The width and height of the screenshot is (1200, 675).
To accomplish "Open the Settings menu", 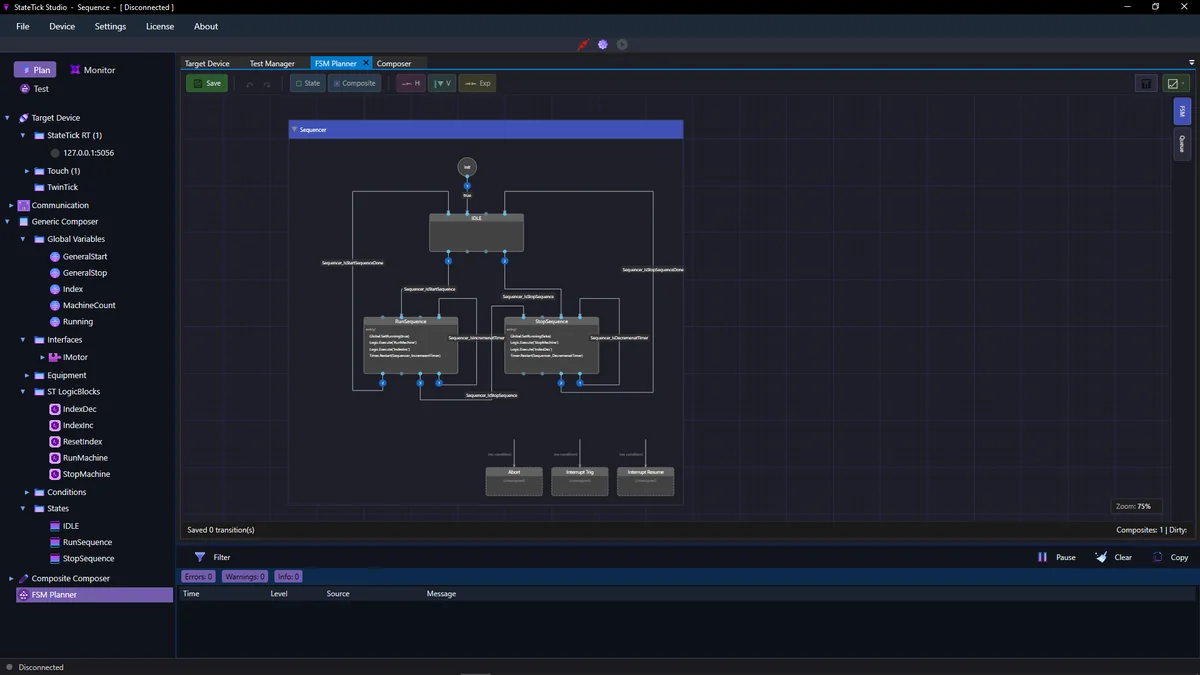I will click(110, 27).
